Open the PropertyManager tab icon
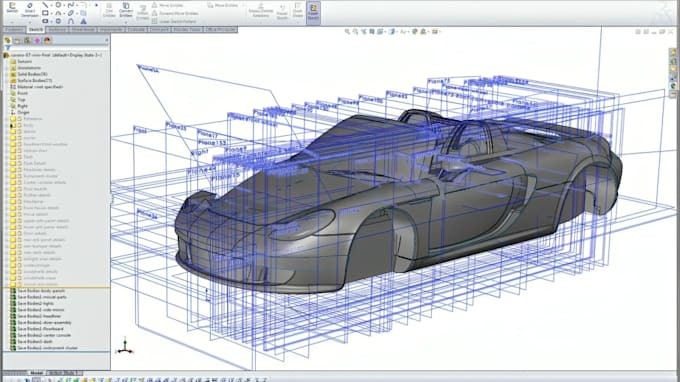 pos(17,40)
